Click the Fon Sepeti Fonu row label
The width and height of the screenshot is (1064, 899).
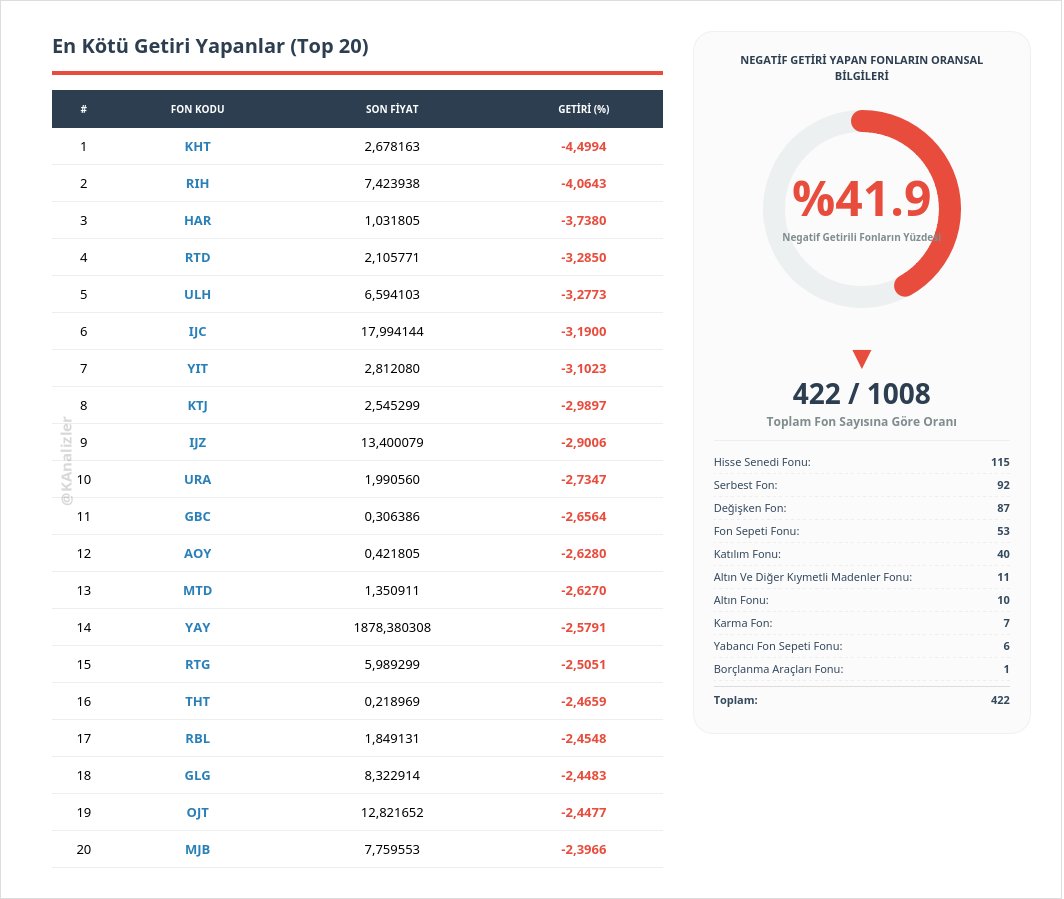coord(757,531)
